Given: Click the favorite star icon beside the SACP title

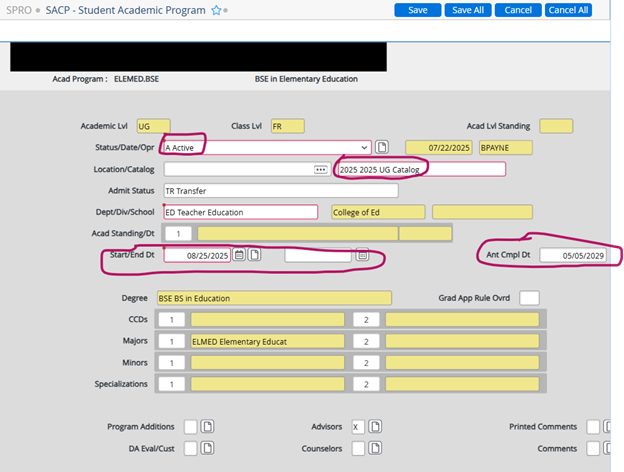Looking at the screenshot, I should 215,10.
